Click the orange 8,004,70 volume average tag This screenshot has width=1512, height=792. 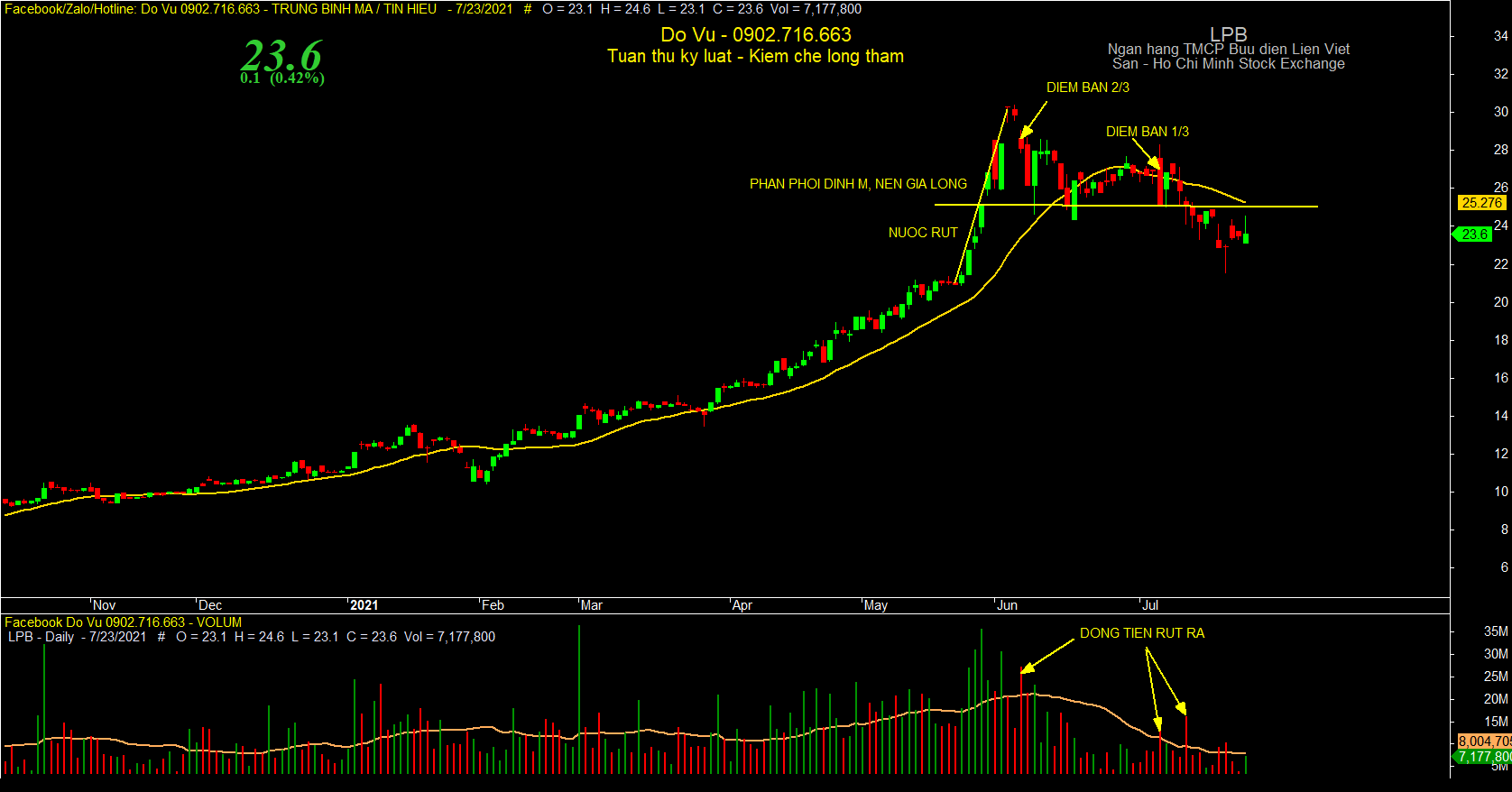click(x=1484, y=741)
